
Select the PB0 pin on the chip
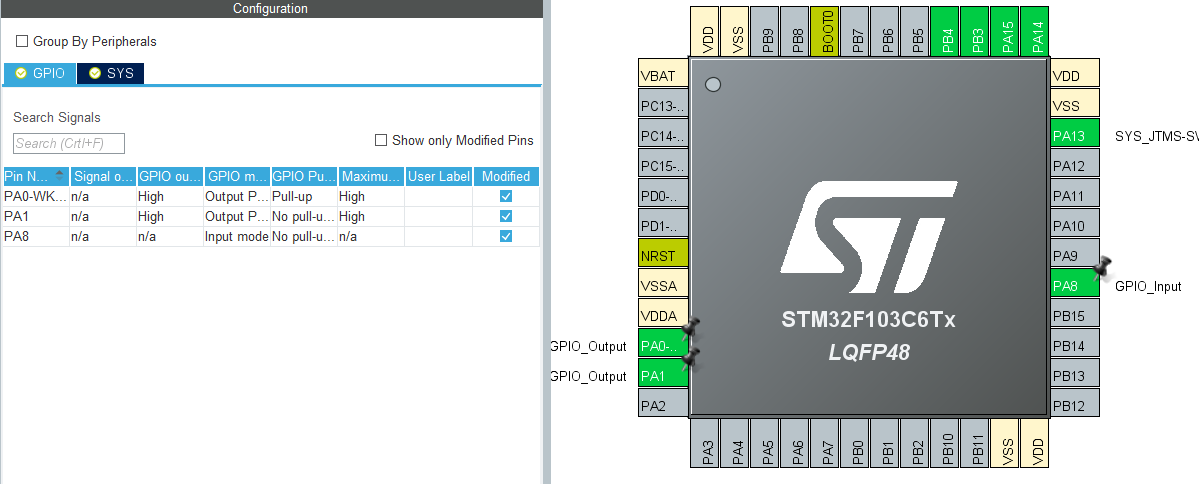pyautogui.click(x=855, y=443)
